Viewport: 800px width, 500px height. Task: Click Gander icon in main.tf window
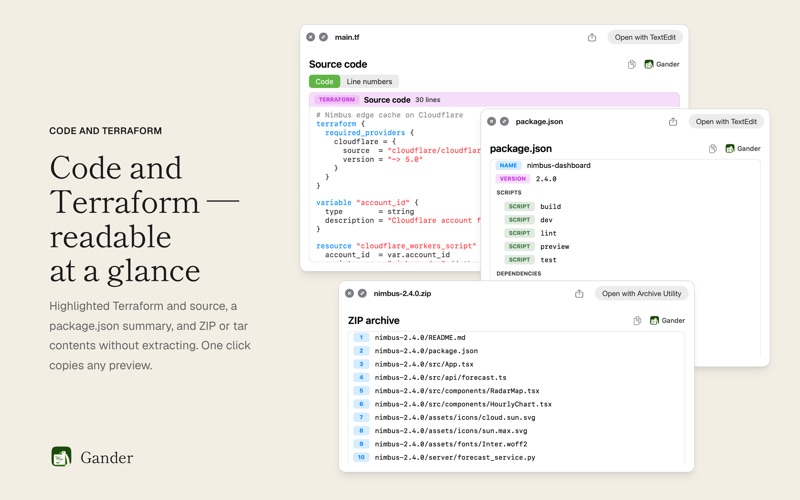pos(649,64)
